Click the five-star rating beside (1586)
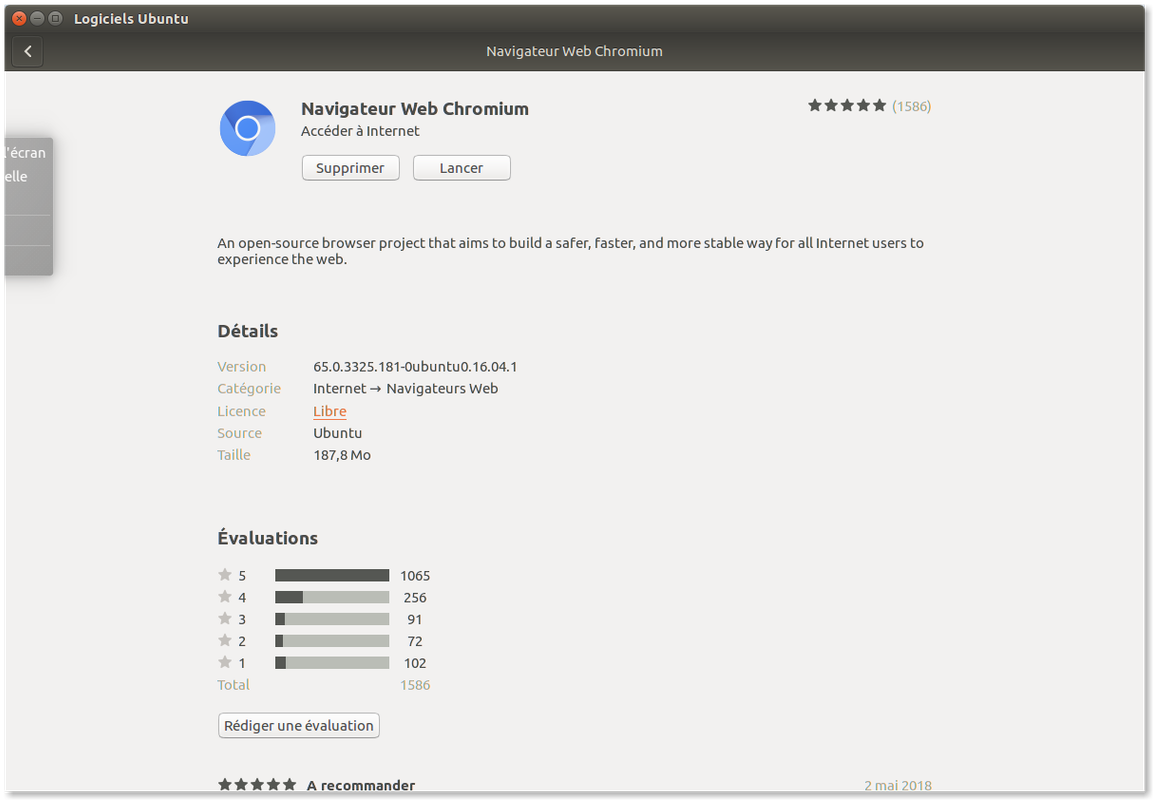The height and width of the screenshot is (800, 1153). click(847, 106)
